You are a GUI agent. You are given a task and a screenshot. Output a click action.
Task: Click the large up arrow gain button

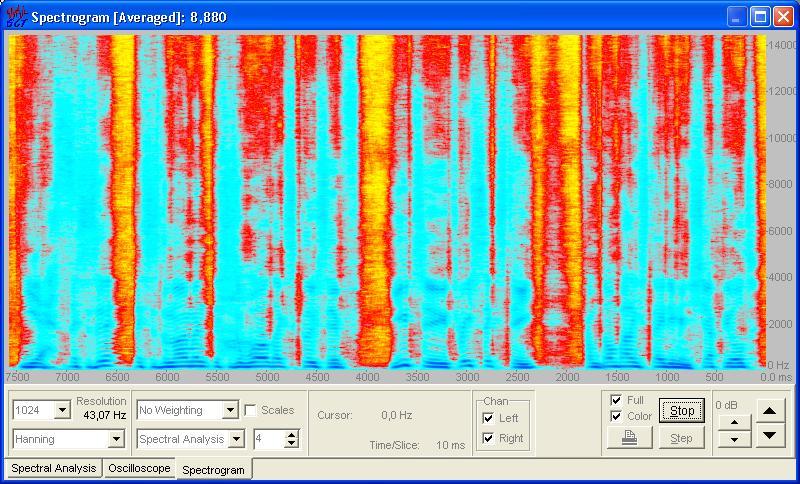click(770, 411)
